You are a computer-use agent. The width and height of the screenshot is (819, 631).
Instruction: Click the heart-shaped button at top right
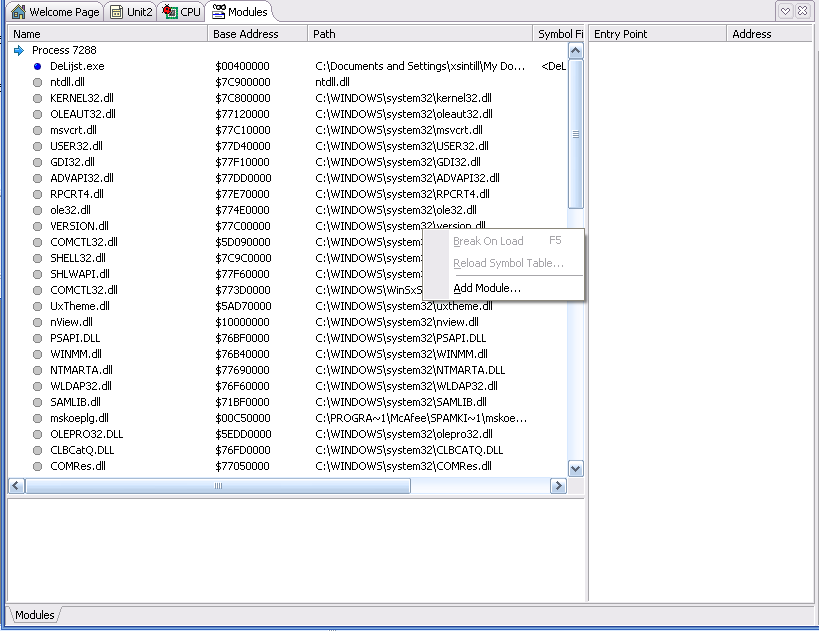(x=785, y=11)
